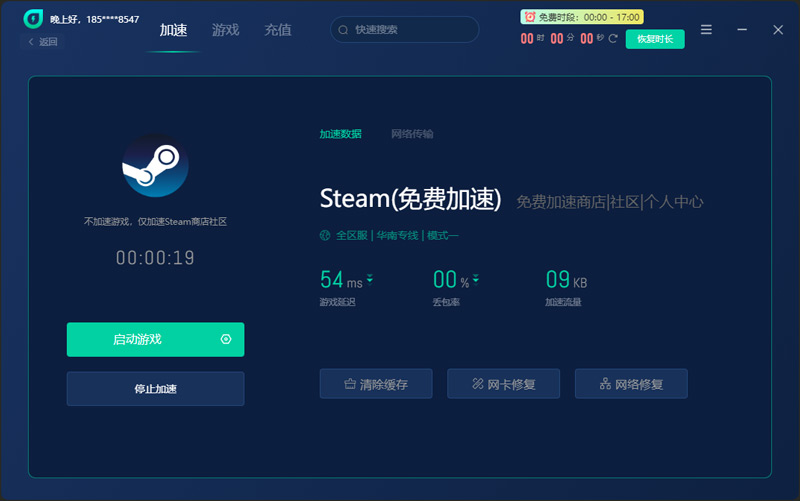
Task: Click the refresh icon beside timer
Action: 613,38
